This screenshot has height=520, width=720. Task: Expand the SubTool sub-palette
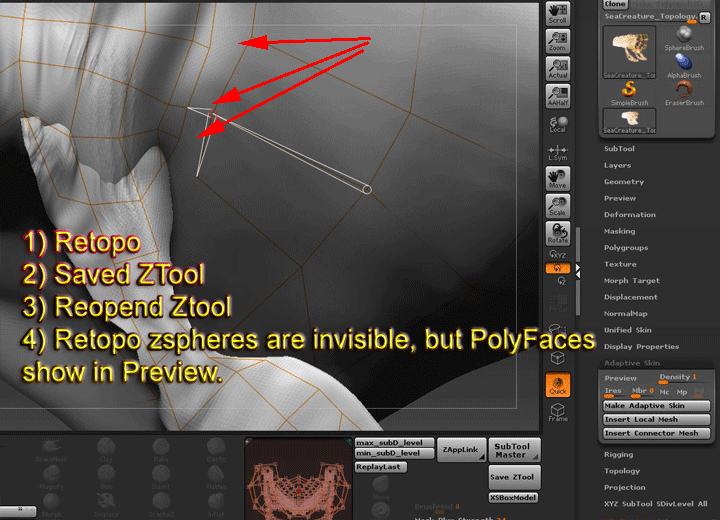point(619,149)
